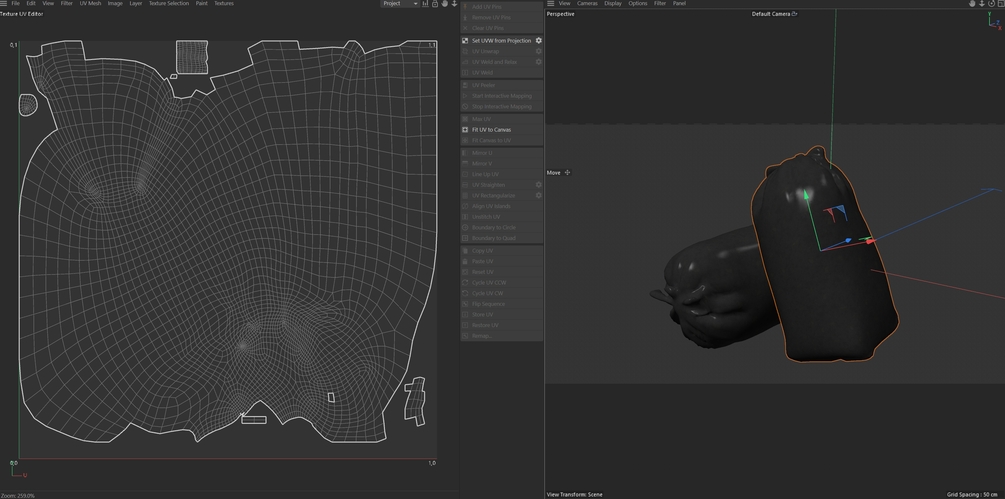The height and width of the screenshot is (499, 1005).
Task: Click the UV Weld and Relax command
Action: pyautogui.click(x=502, y=62)
